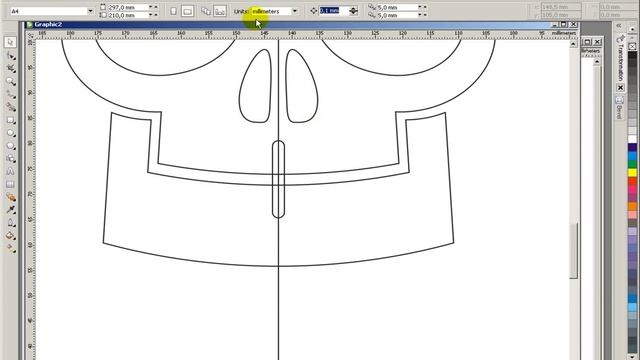Viewport: 640px width, 360px height.
Task: Open the Transformation docker tab
Action: (620, 58)
